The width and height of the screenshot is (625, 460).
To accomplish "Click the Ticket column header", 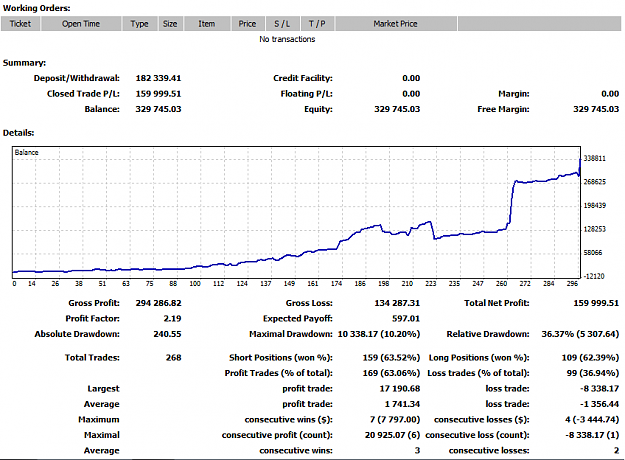I will (20, 24).
